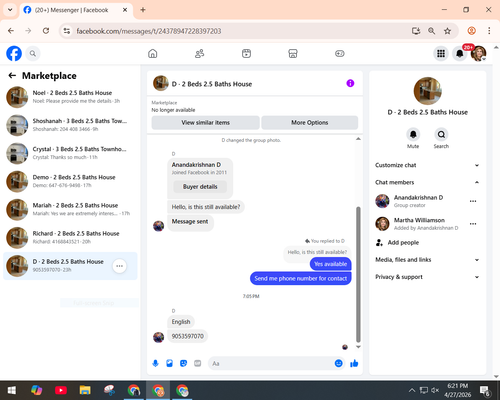Viewport: 500px width, 400px height.
Task: Collapse Chat members section
Action: click(427, 182)
